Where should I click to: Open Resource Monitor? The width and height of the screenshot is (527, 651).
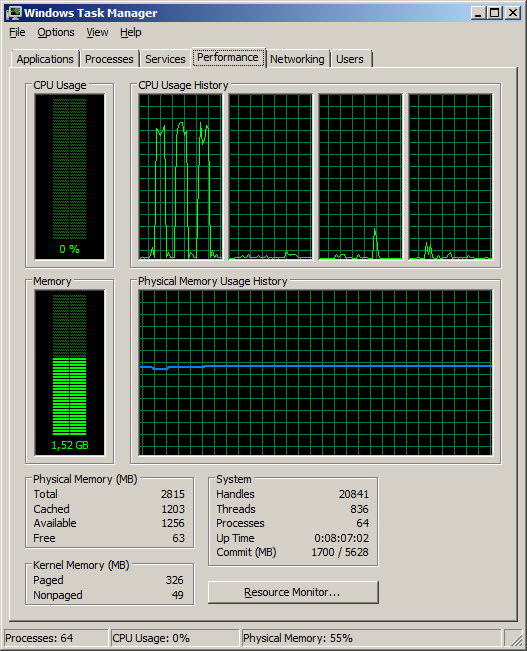(x=293, y=592)
